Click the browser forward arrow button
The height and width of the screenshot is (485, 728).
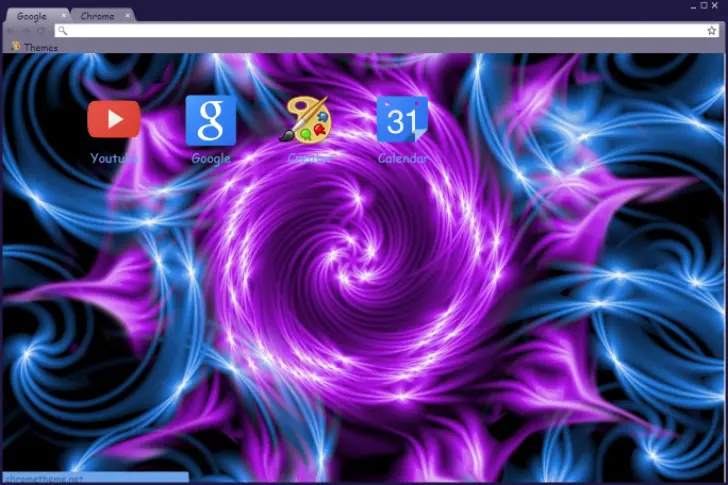(x=26, y=31)
